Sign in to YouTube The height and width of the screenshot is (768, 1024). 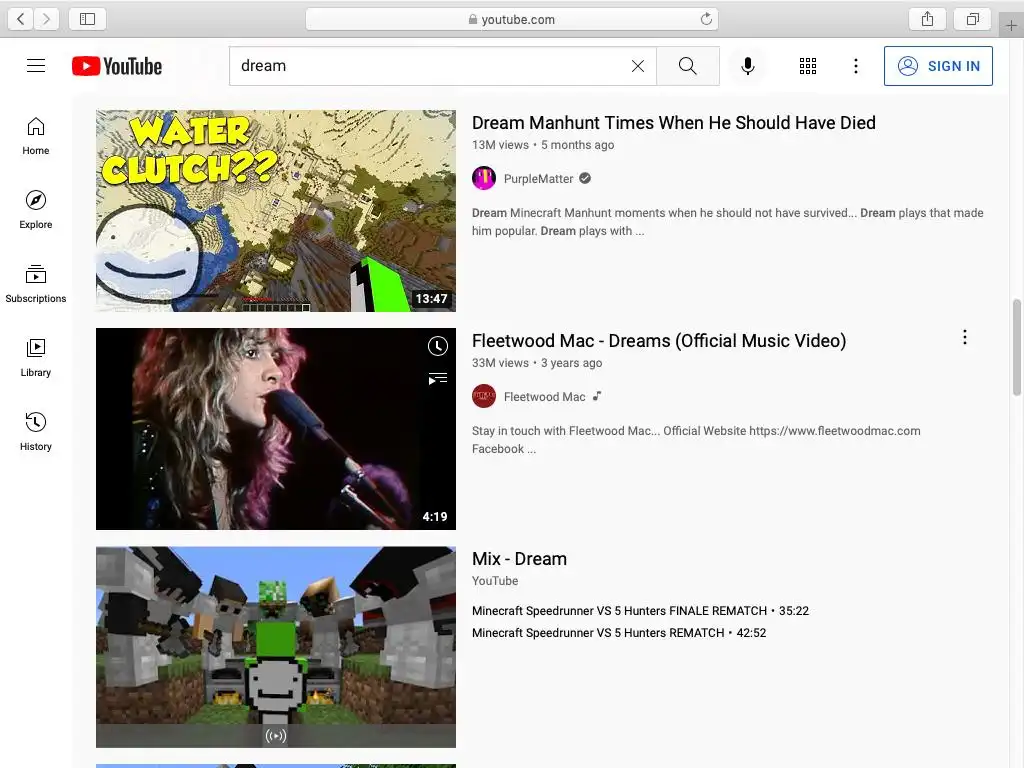point(938,66)
